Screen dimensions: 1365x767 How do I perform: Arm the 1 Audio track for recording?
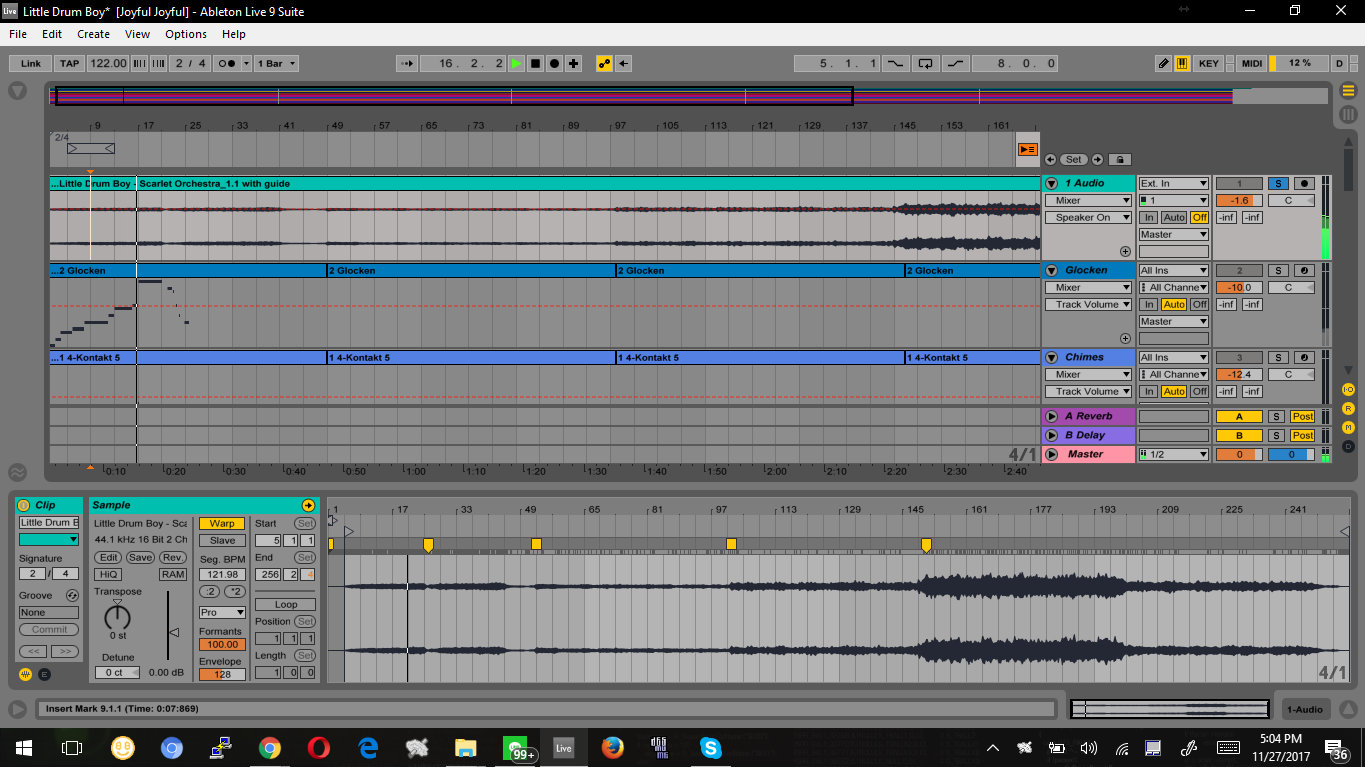[1303, 184]
